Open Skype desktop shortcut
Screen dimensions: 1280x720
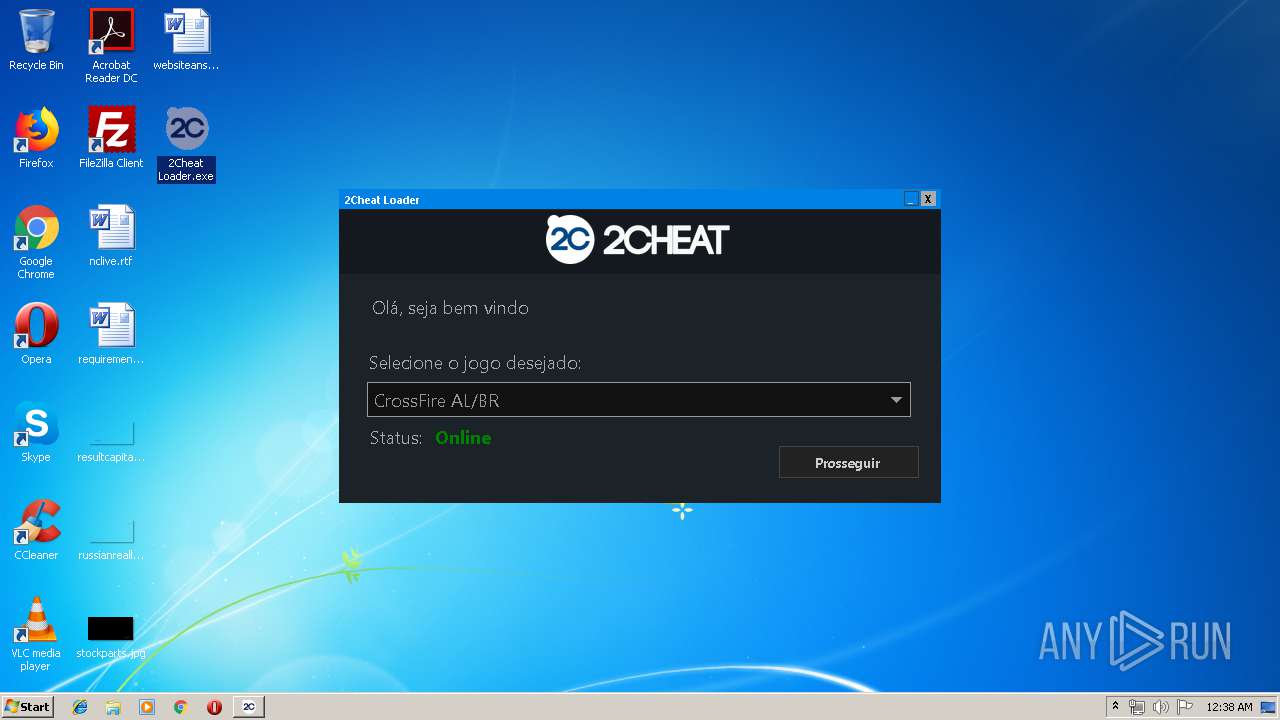pyautogui.click(x=36, y=432)
